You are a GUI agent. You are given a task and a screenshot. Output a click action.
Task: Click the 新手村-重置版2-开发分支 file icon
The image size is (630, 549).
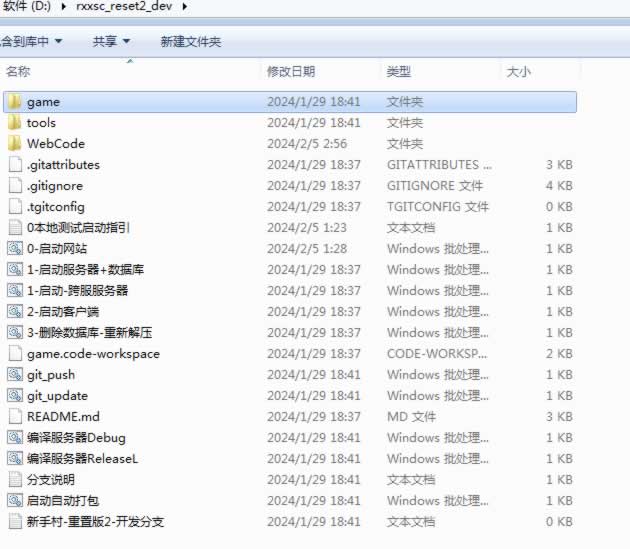coord(15,521)
